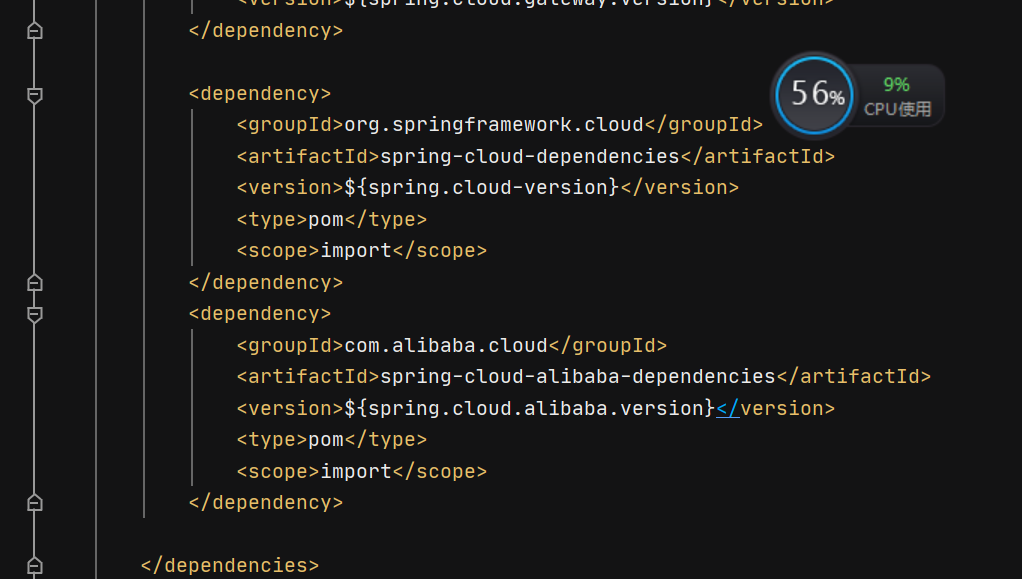Click fold end marker after alibaba scope import line
Screen dimensions: 1022x579
[35, 503]
